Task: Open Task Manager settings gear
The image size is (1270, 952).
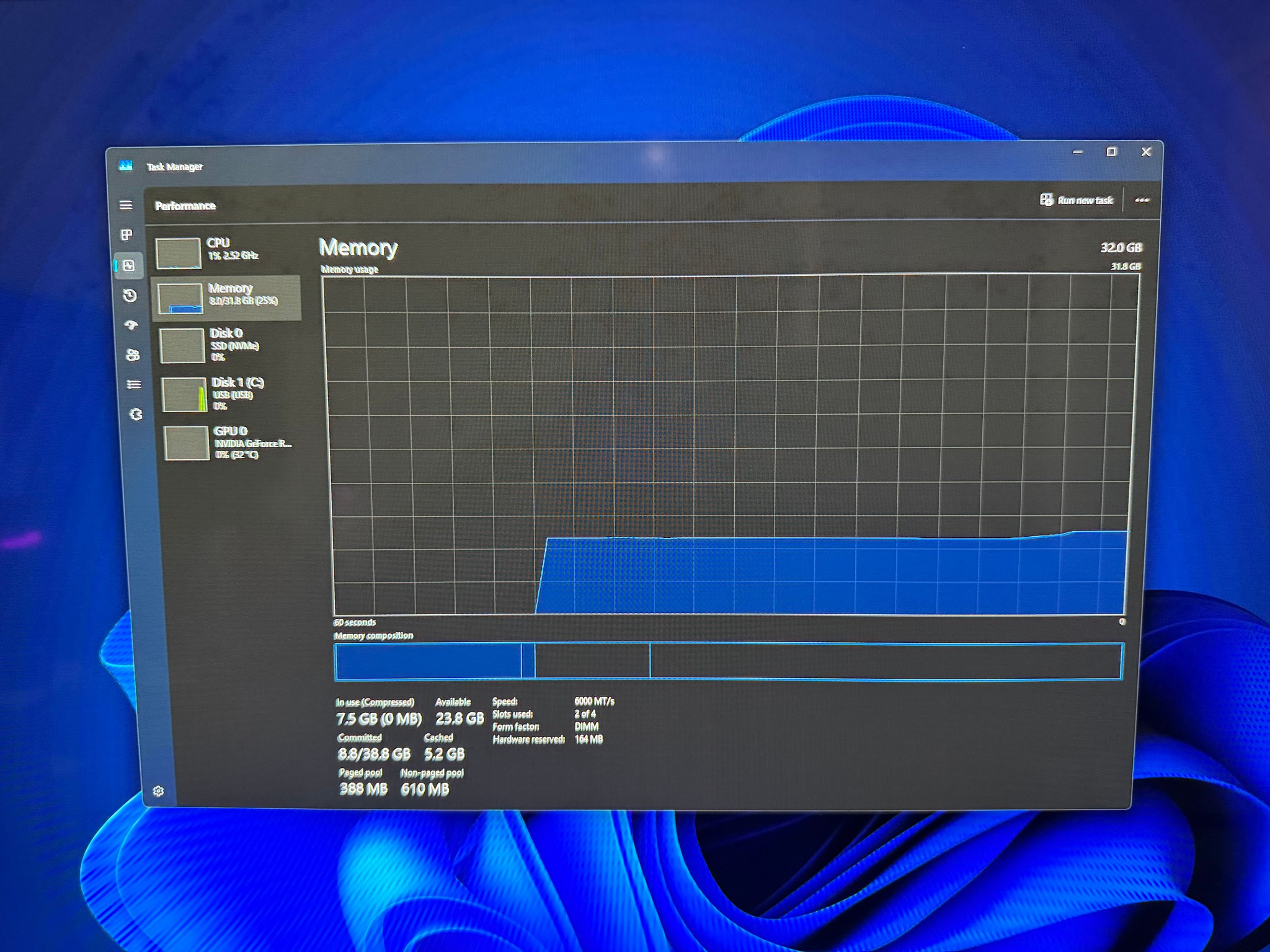Action: [x=158, y=791]
